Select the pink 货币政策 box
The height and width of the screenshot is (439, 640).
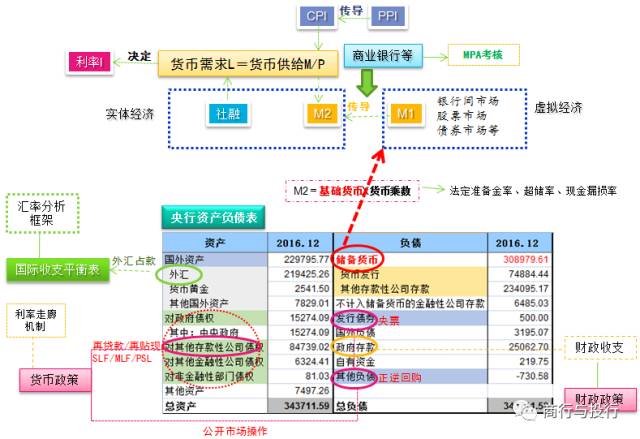(55, 380)
